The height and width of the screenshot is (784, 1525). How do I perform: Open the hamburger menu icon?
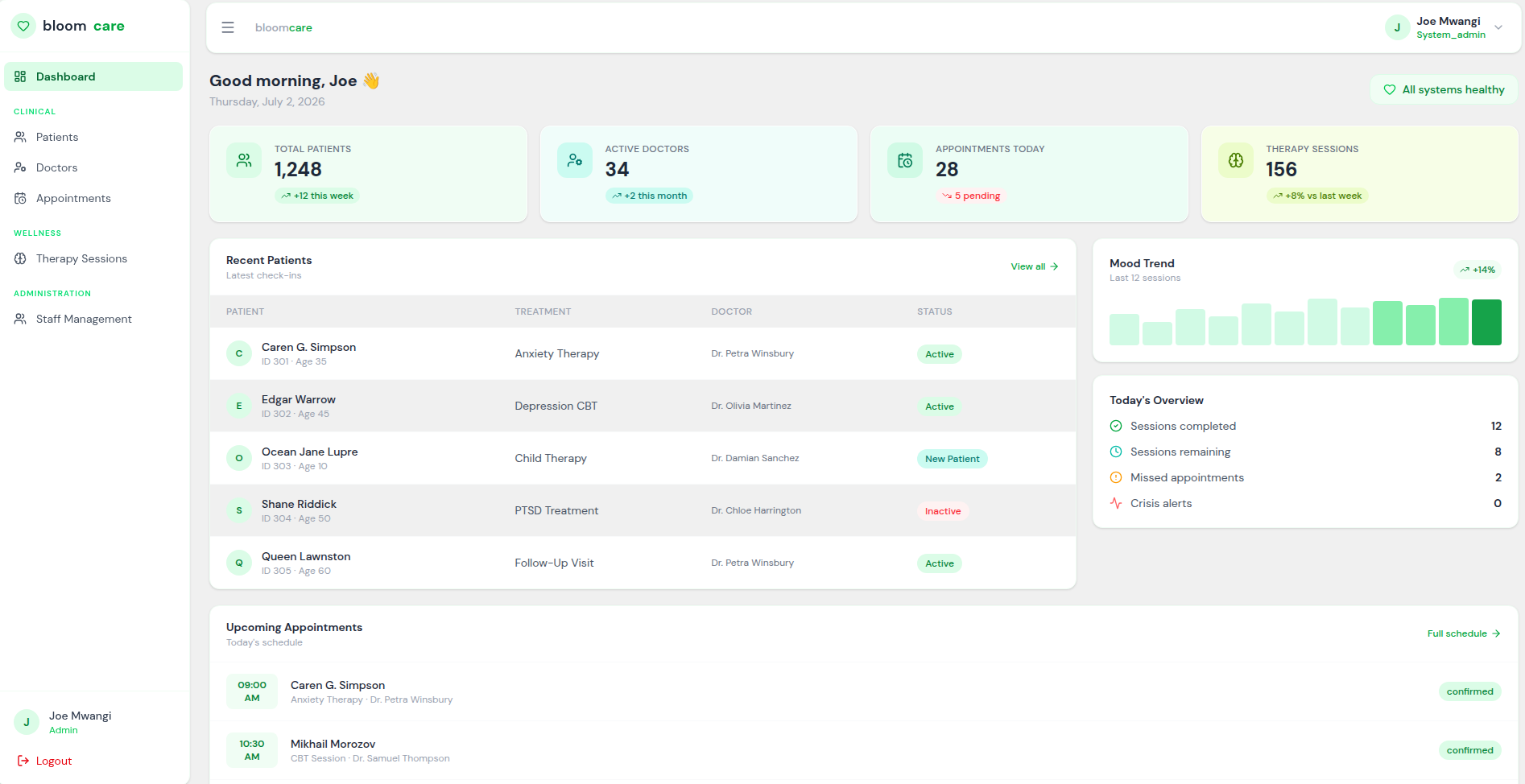point(228,27)
